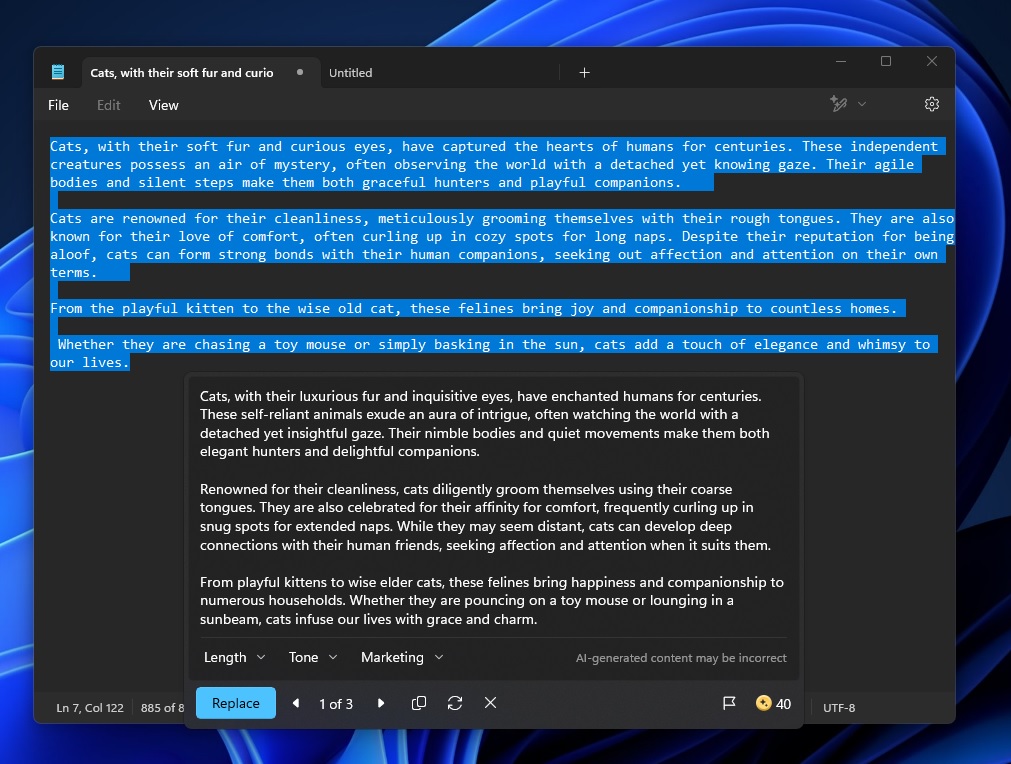The height and width of the screenshot is (764, 1011).
Task: Click in the rewritten paragraph starting 'Renowned for'
Action: [486, 517]
